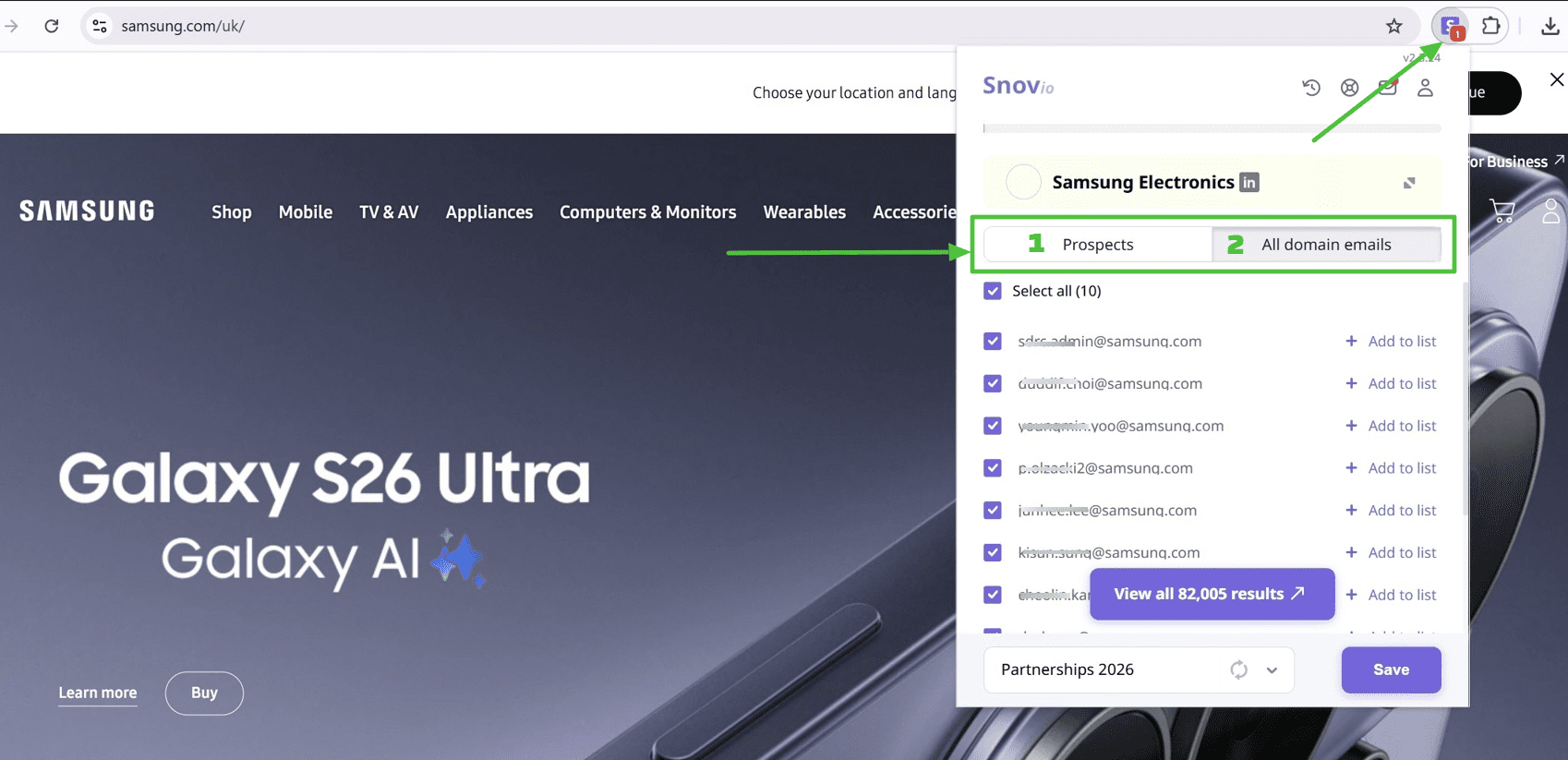Select the Prospects tab
The width and height of the screenshot is (1568, 760).
1097,245
